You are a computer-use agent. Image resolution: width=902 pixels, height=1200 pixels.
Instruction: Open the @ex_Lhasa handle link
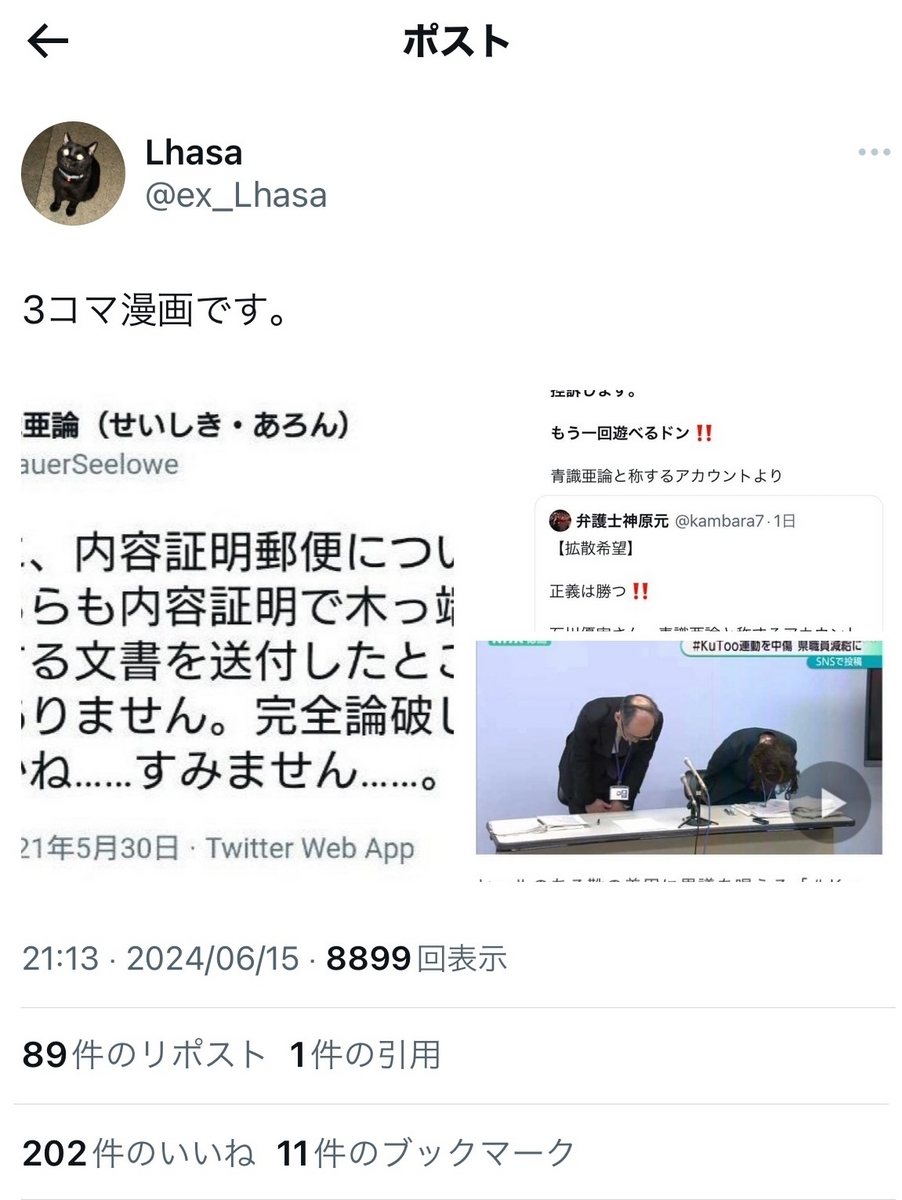click(236, 194)
